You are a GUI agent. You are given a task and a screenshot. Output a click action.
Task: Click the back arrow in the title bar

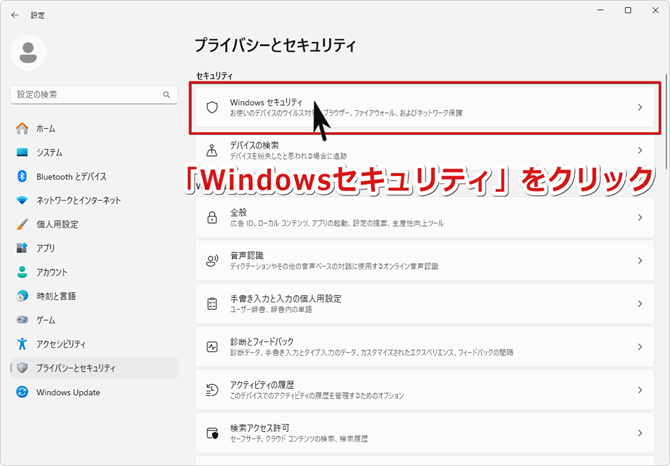15,15
